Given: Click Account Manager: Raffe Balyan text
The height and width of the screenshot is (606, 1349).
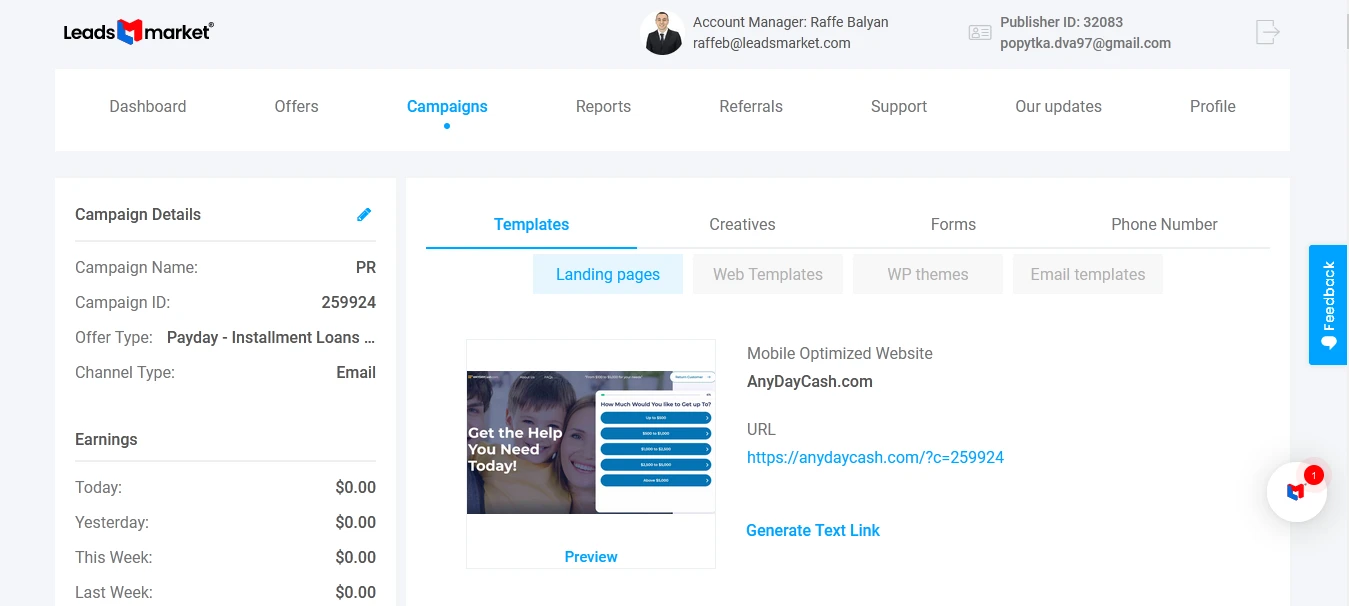Looking at the screenshot, I should tap(790, 22).
